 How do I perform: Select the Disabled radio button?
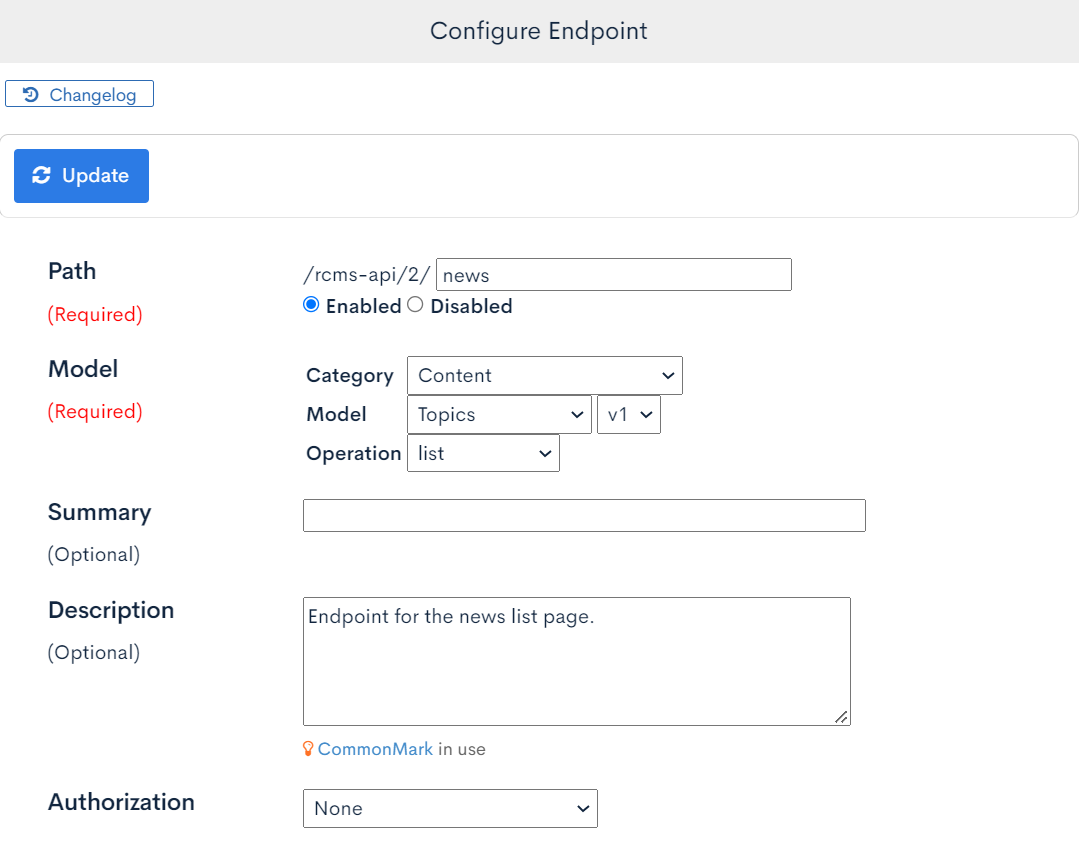415,304
